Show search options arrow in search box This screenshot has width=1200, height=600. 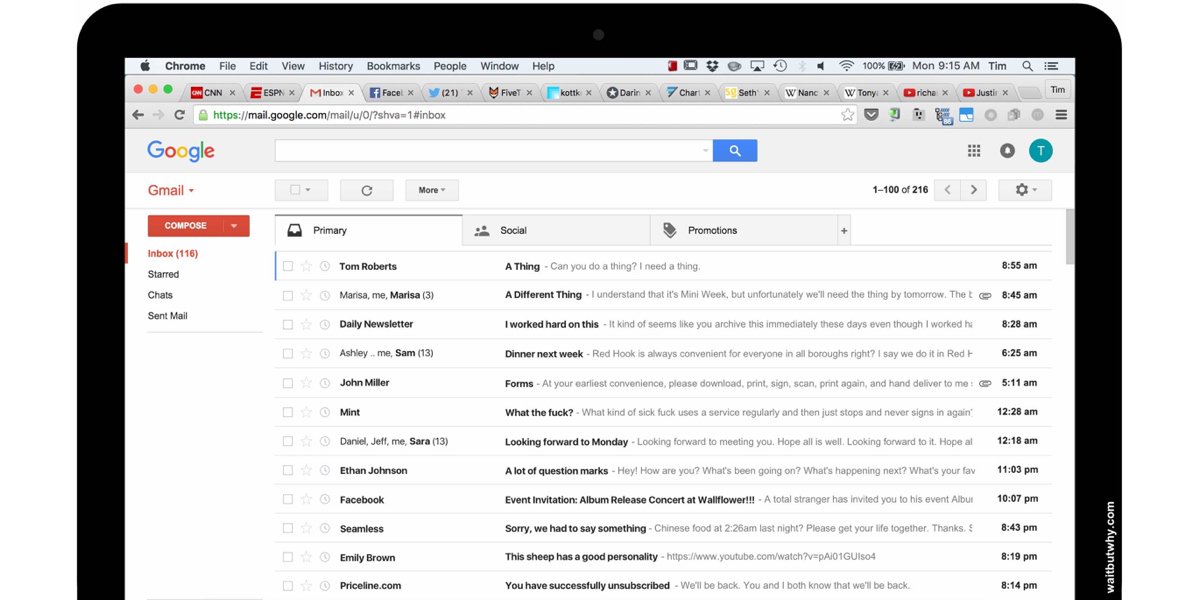704,151
